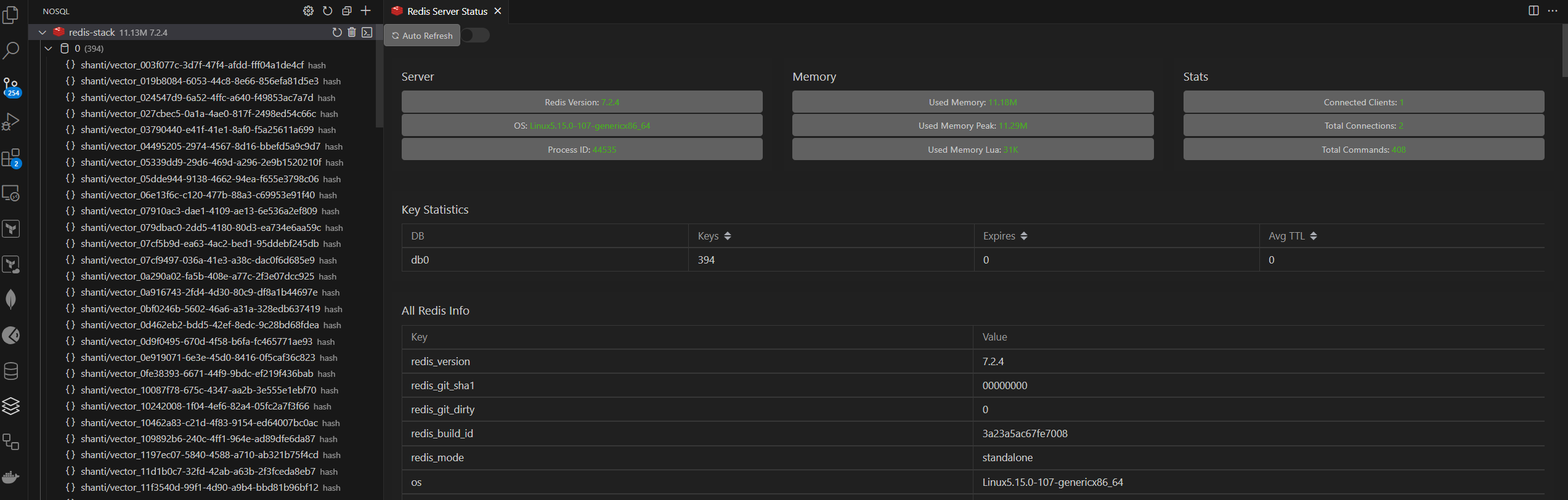Open key shanti/vector_03790440-e41f-41e1-8af0-f5a25611a699
Image resolution: width=1568 pixels, height=500 pixels.
(x=197, y=129)
